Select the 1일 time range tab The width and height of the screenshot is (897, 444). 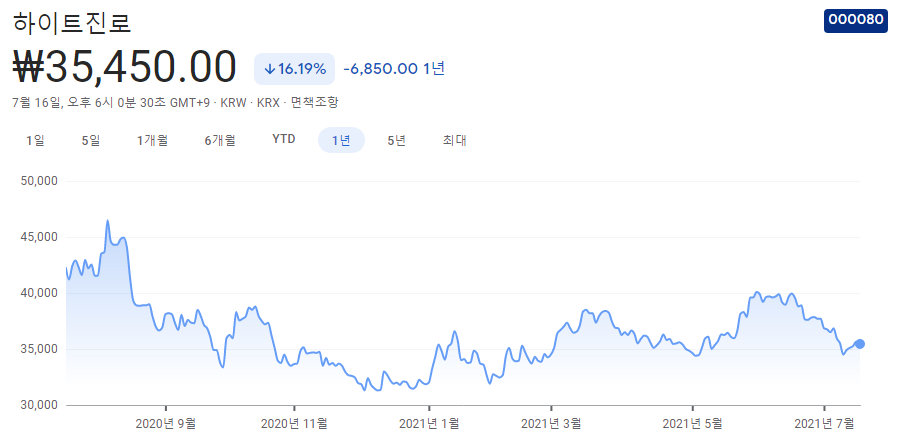click(35, 140)
